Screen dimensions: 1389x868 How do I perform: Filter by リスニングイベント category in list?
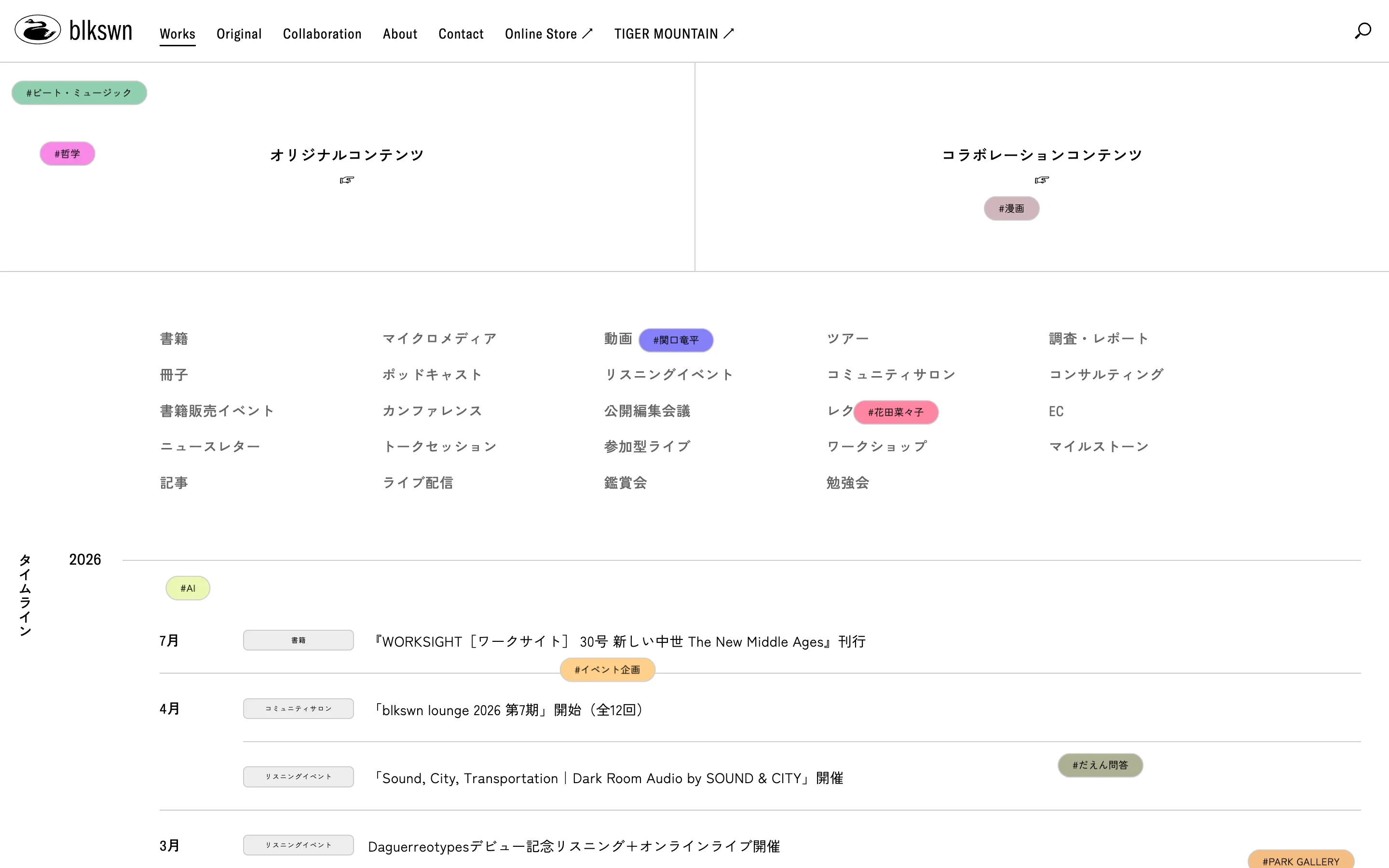pyautogui.click(x=668, y=375)
